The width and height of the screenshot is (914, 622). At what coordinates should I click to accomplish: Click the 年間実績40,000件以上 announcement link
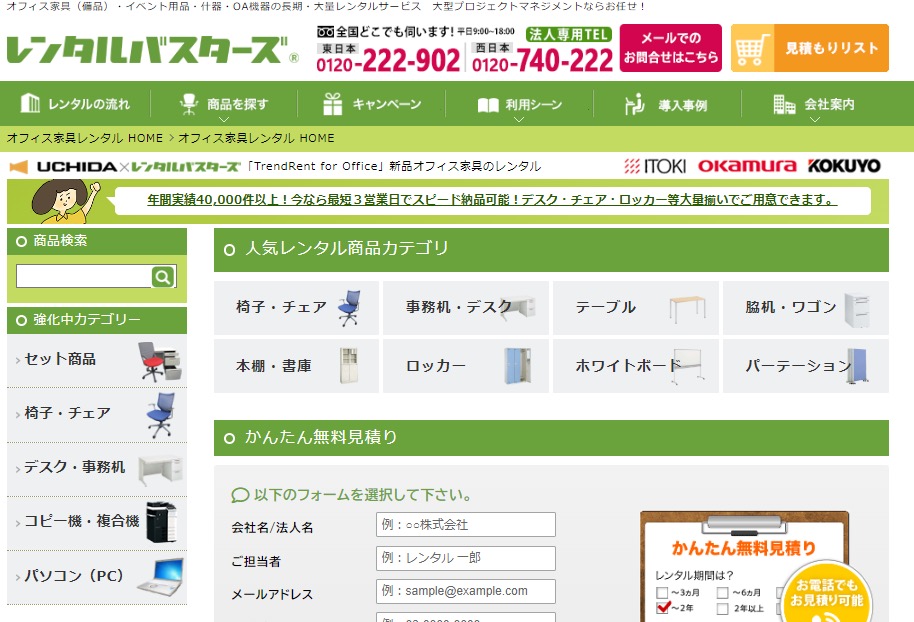(x=492, y=200)
